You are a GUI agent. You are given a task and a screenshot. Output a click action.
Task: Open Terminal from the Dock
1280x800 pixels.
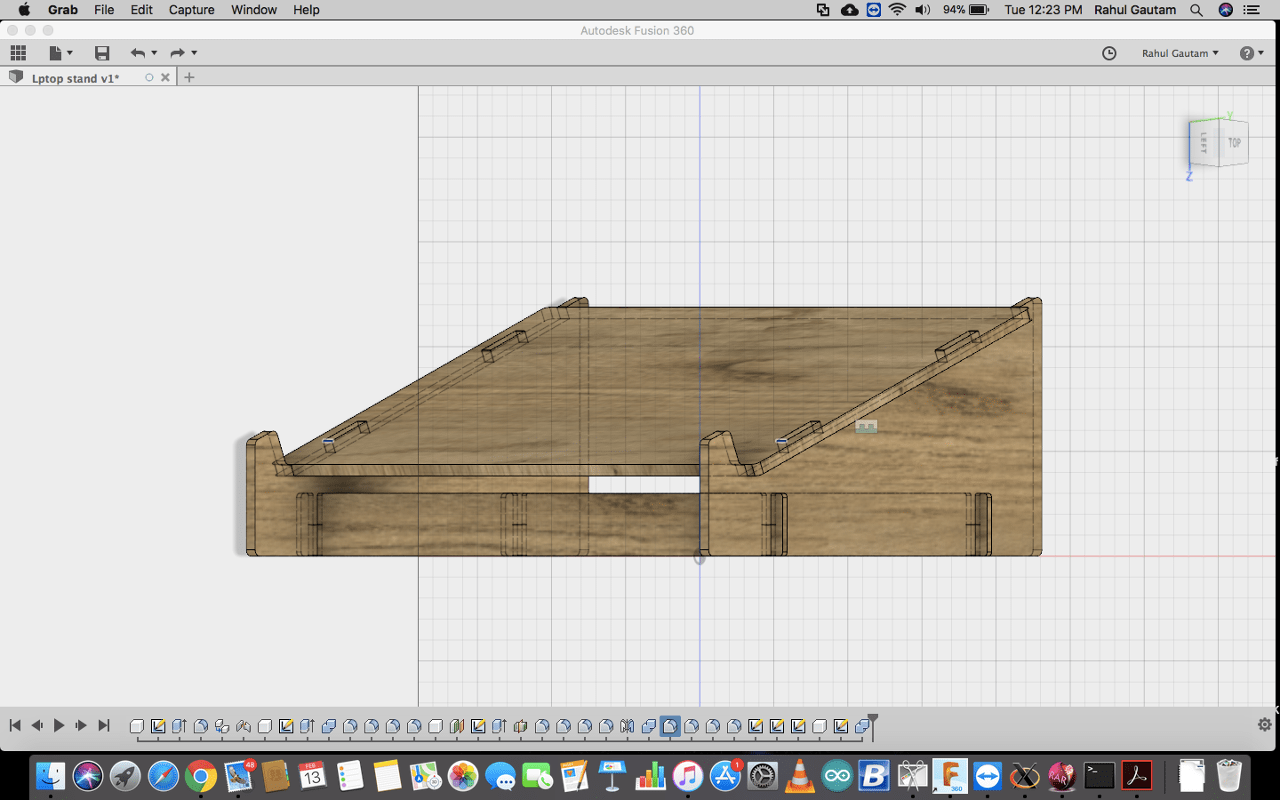1099,775
